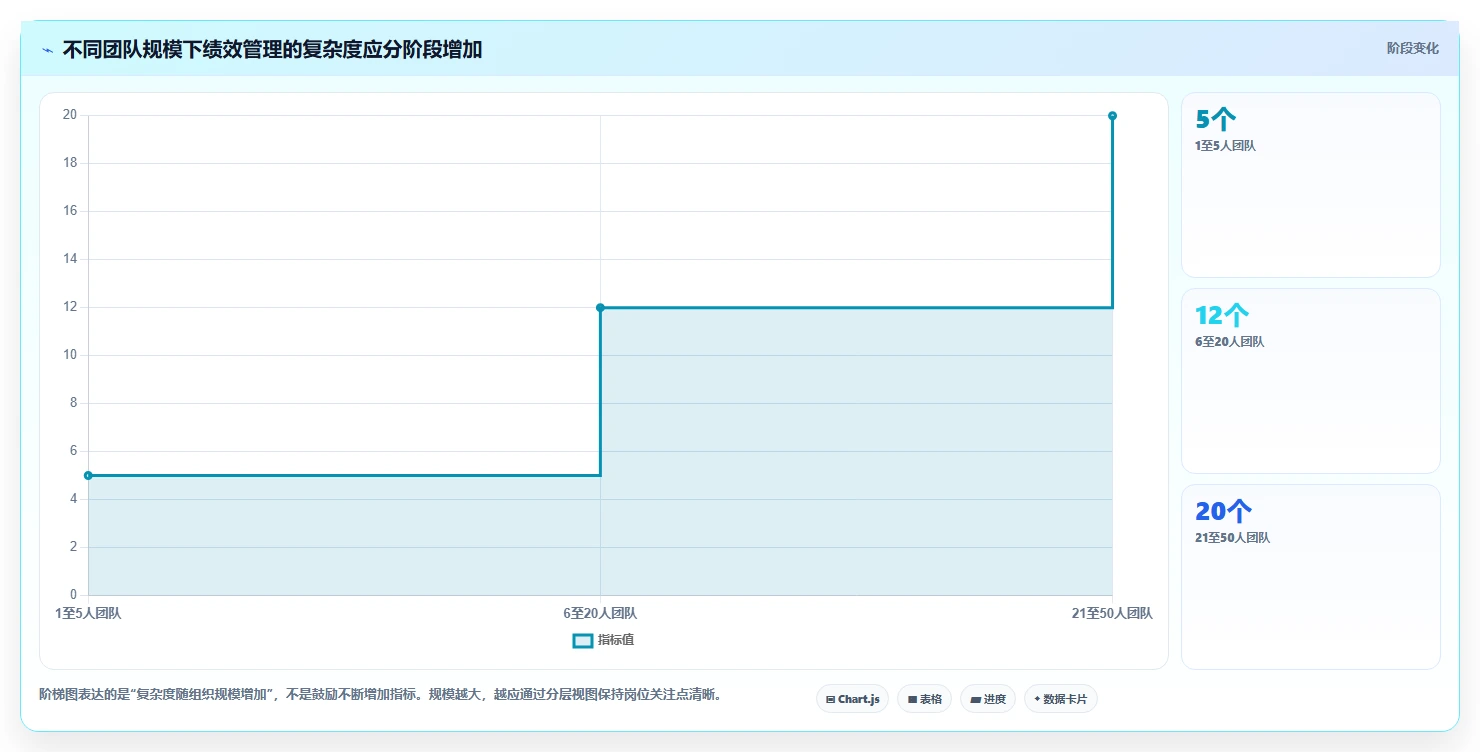Click the x-axis label 6至20人团队
Image resolution: width=1480 pixels, height=752 pixels.
pyautogui.click(x=600, y=614)
